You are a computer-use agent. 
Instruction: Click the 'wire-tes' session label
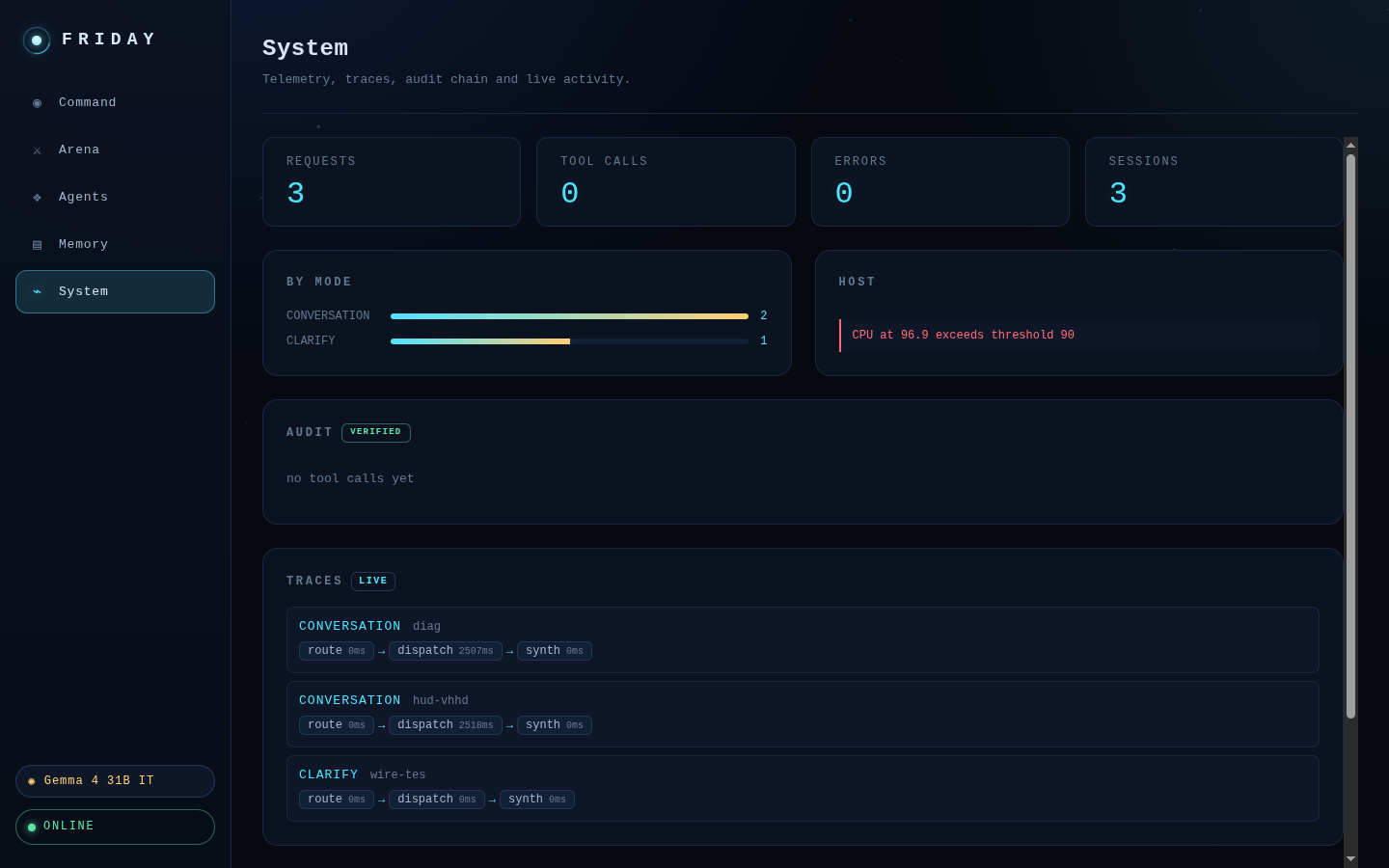point(398,775)
